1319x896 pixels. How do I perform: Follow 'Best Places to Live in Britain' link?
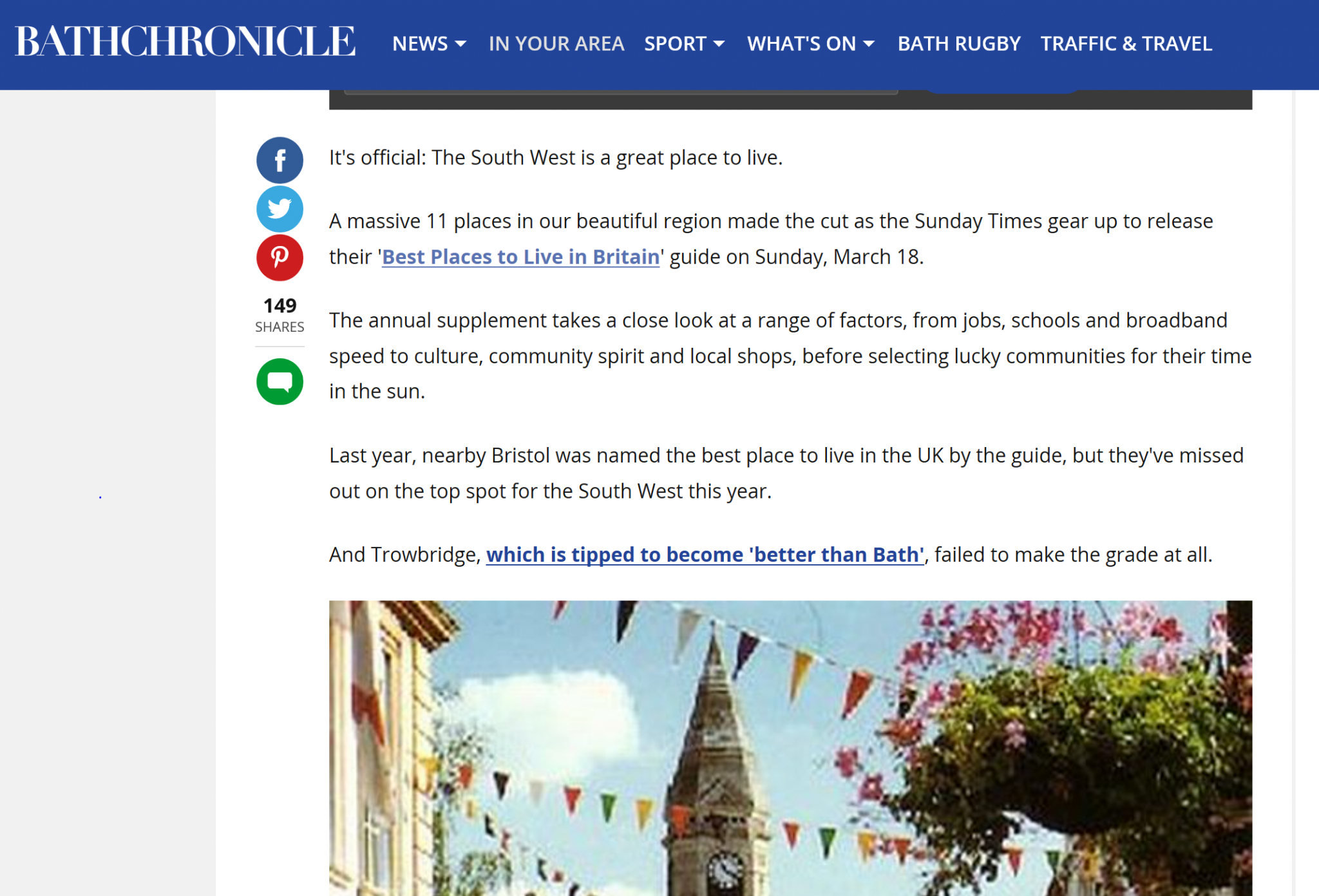coord(520,257)
